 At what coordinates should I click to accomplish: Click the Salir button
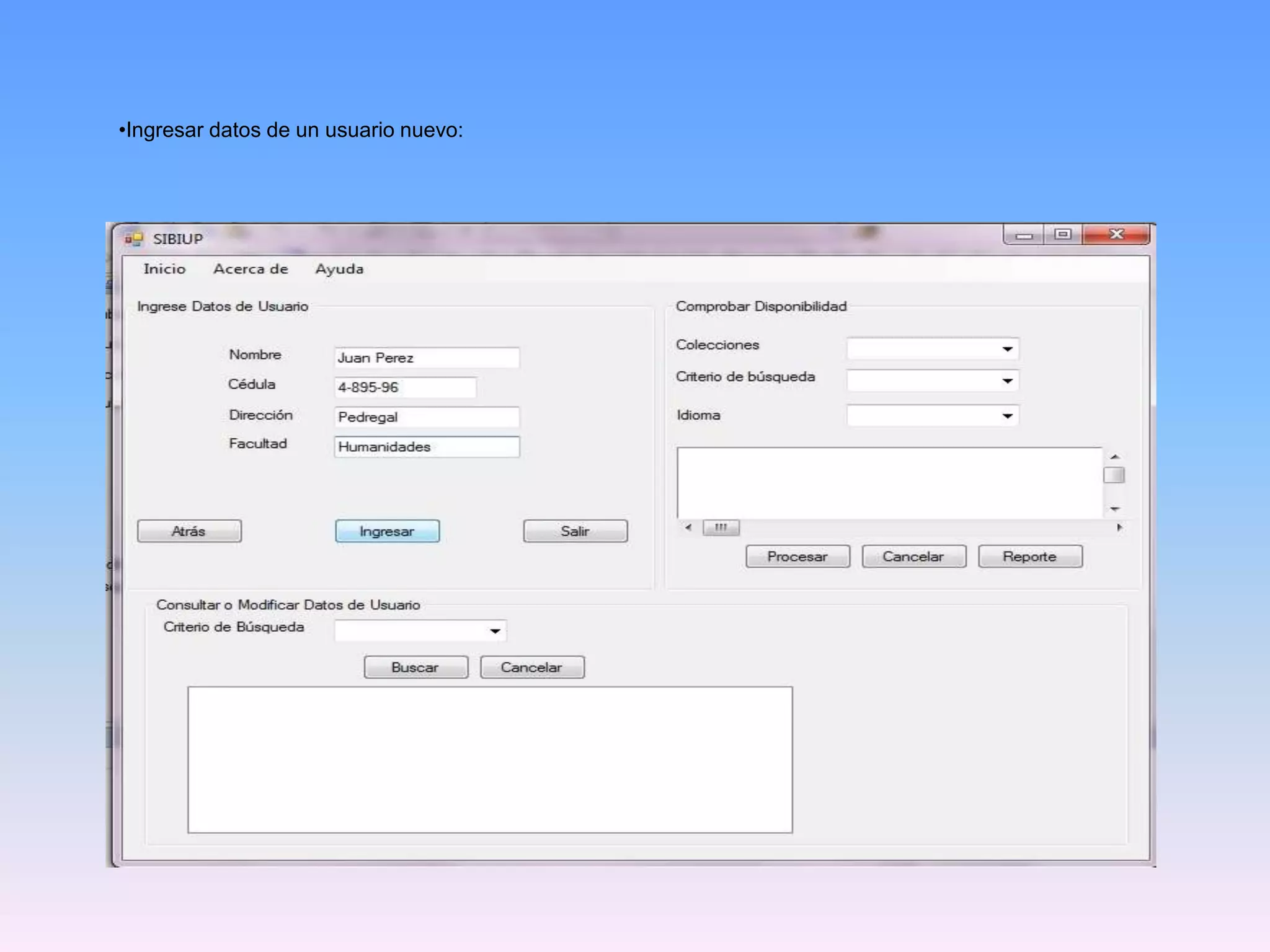click(575, 531)
